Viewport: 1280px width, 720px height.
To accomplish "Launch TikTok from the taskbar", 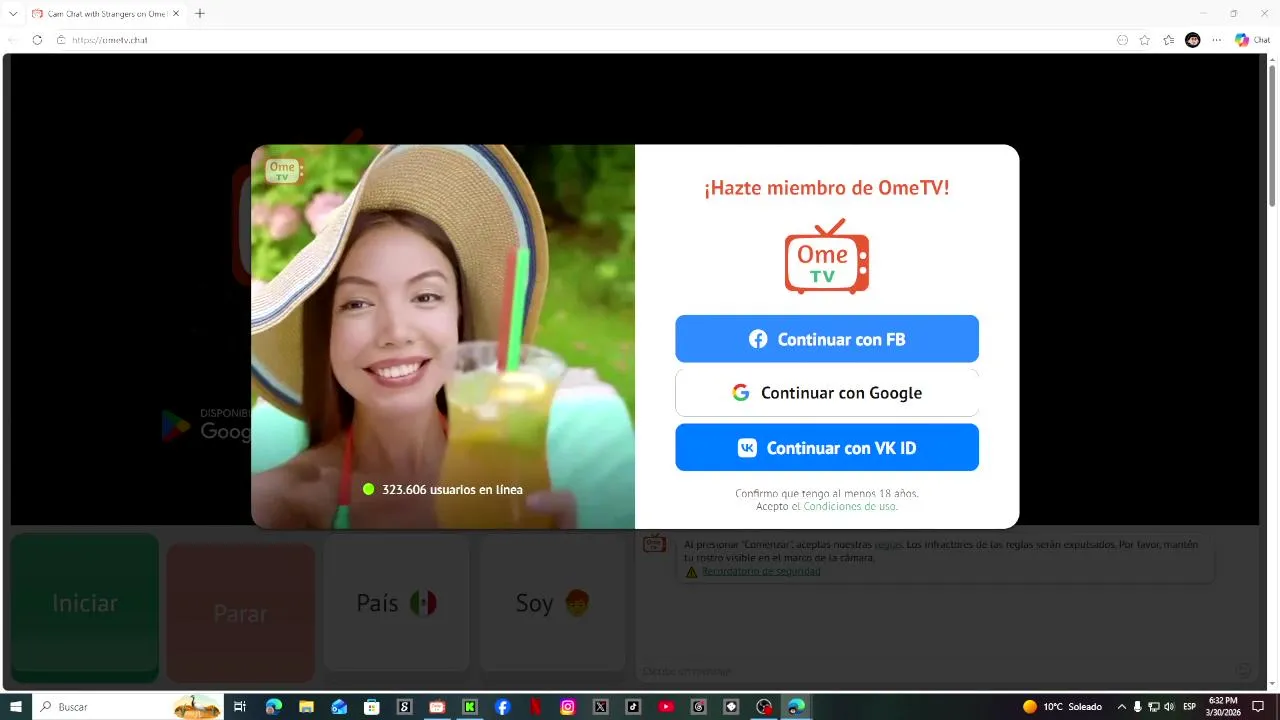I will [x=633, y=706].
